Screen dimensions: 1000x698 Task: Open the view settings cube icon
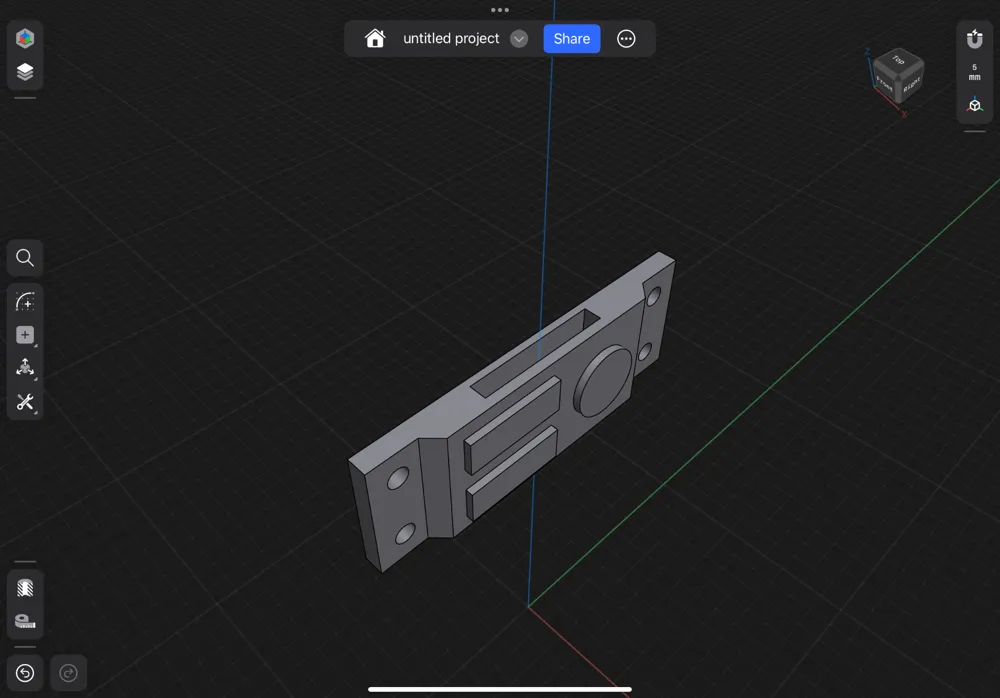[974, 105]
